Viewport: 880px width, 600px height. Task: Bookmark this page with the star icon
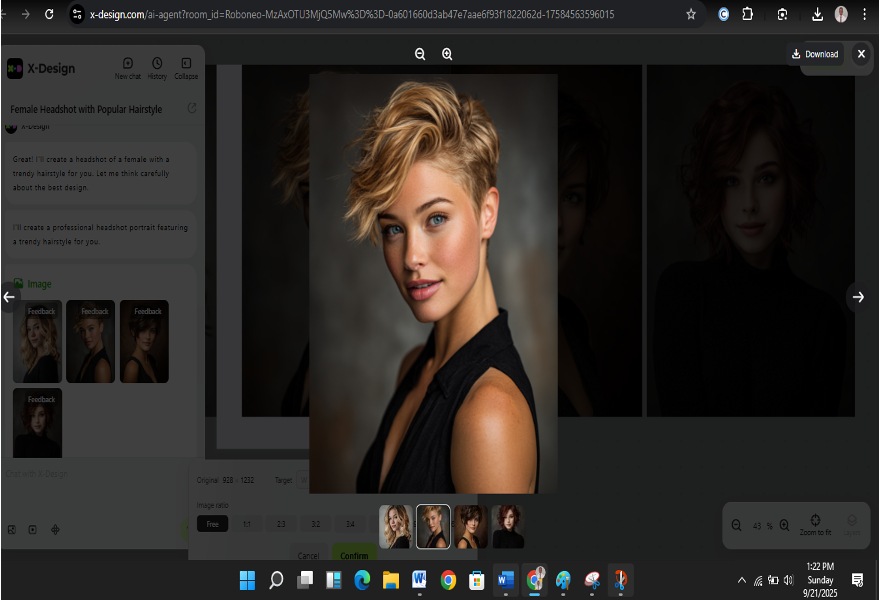pos(691,14)
